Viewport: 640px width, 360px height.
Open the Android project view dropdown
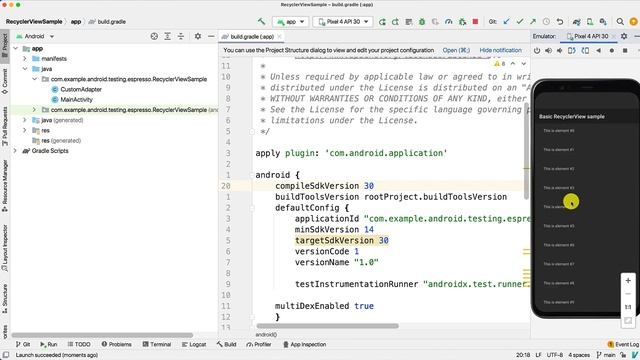(x=35, y=36)
